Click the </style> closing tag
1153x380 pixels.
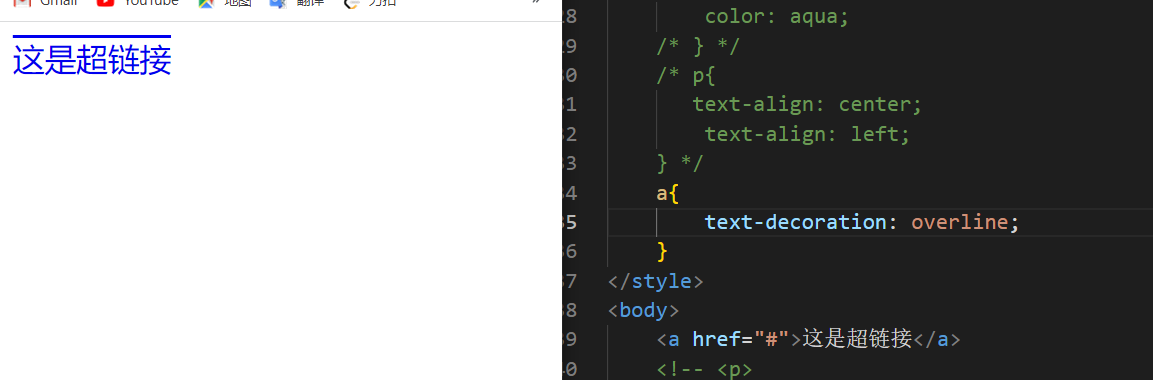click(656, 281)
